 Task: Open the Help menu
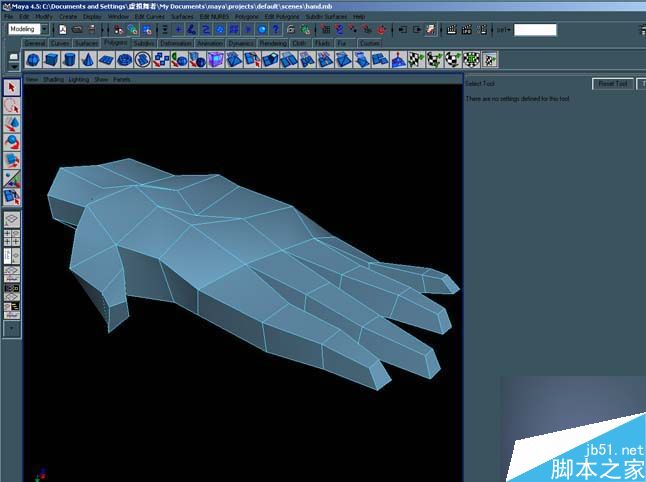(359, 16)
